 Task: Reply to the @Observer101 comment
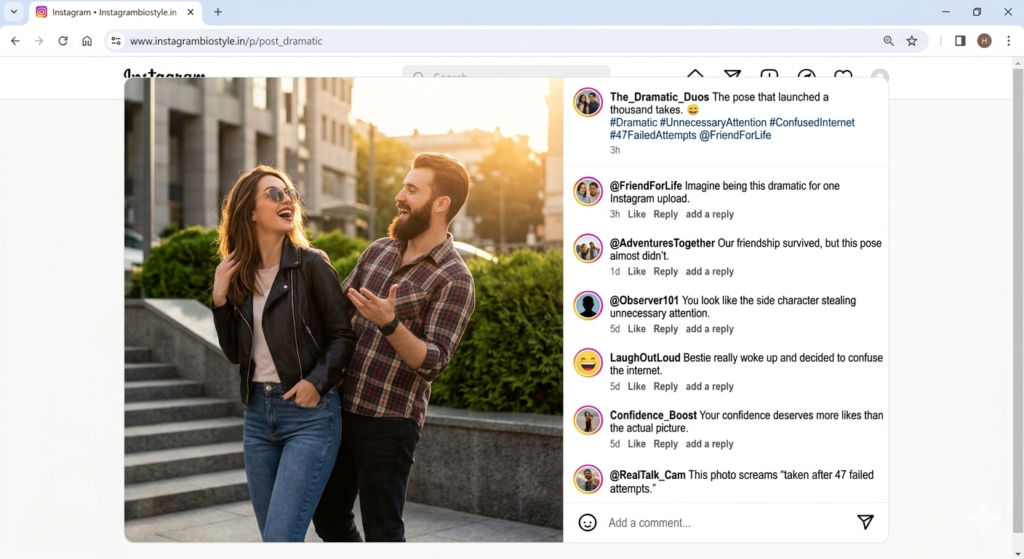[665, 329]
